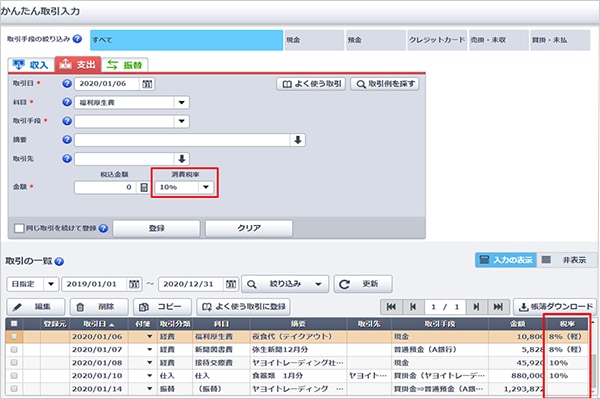The image size is (600, 399).
Task: Click the 削除 button
Action: (99, 307)
